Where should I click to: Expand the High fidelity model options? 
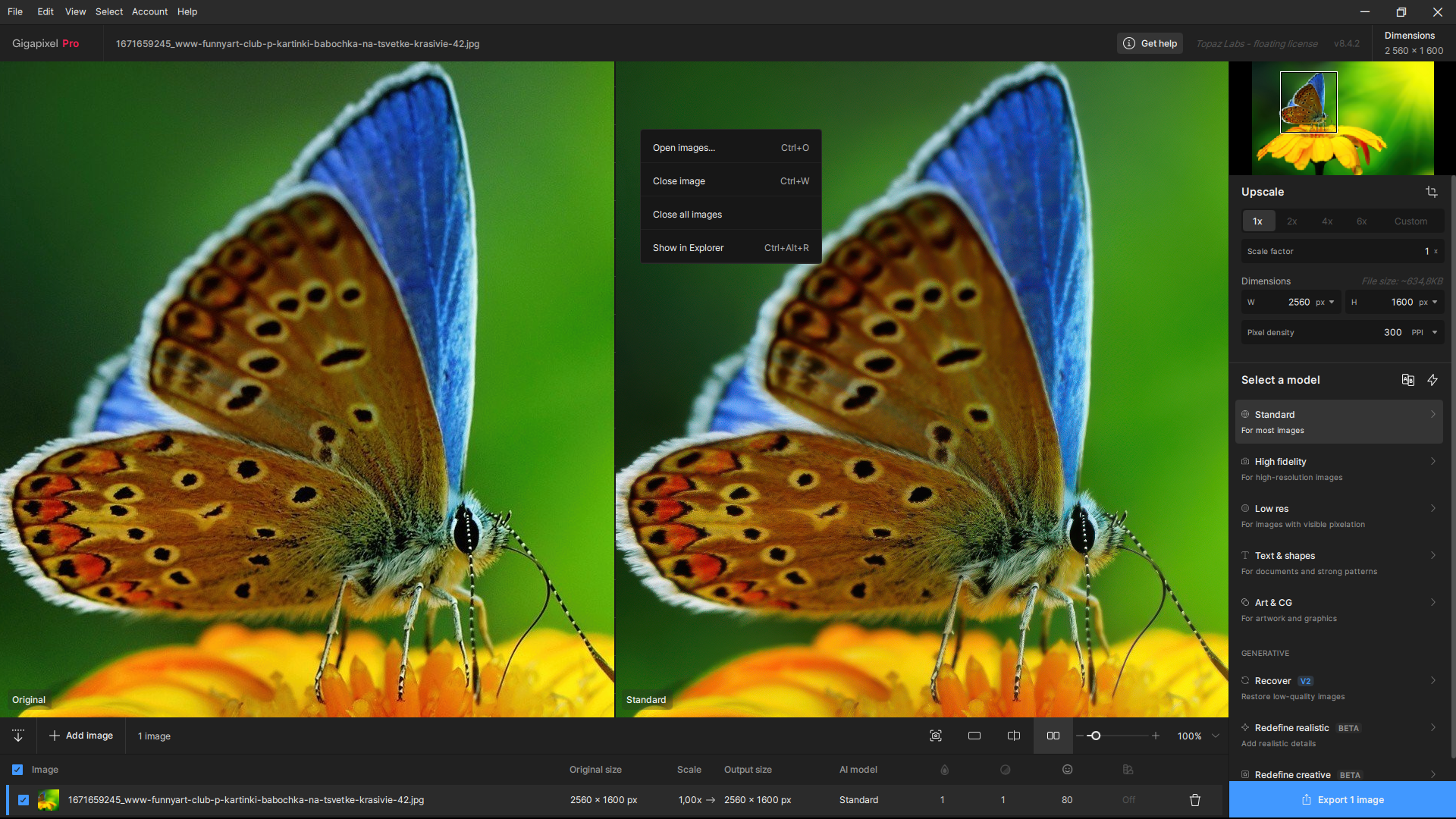[1432, 461]
